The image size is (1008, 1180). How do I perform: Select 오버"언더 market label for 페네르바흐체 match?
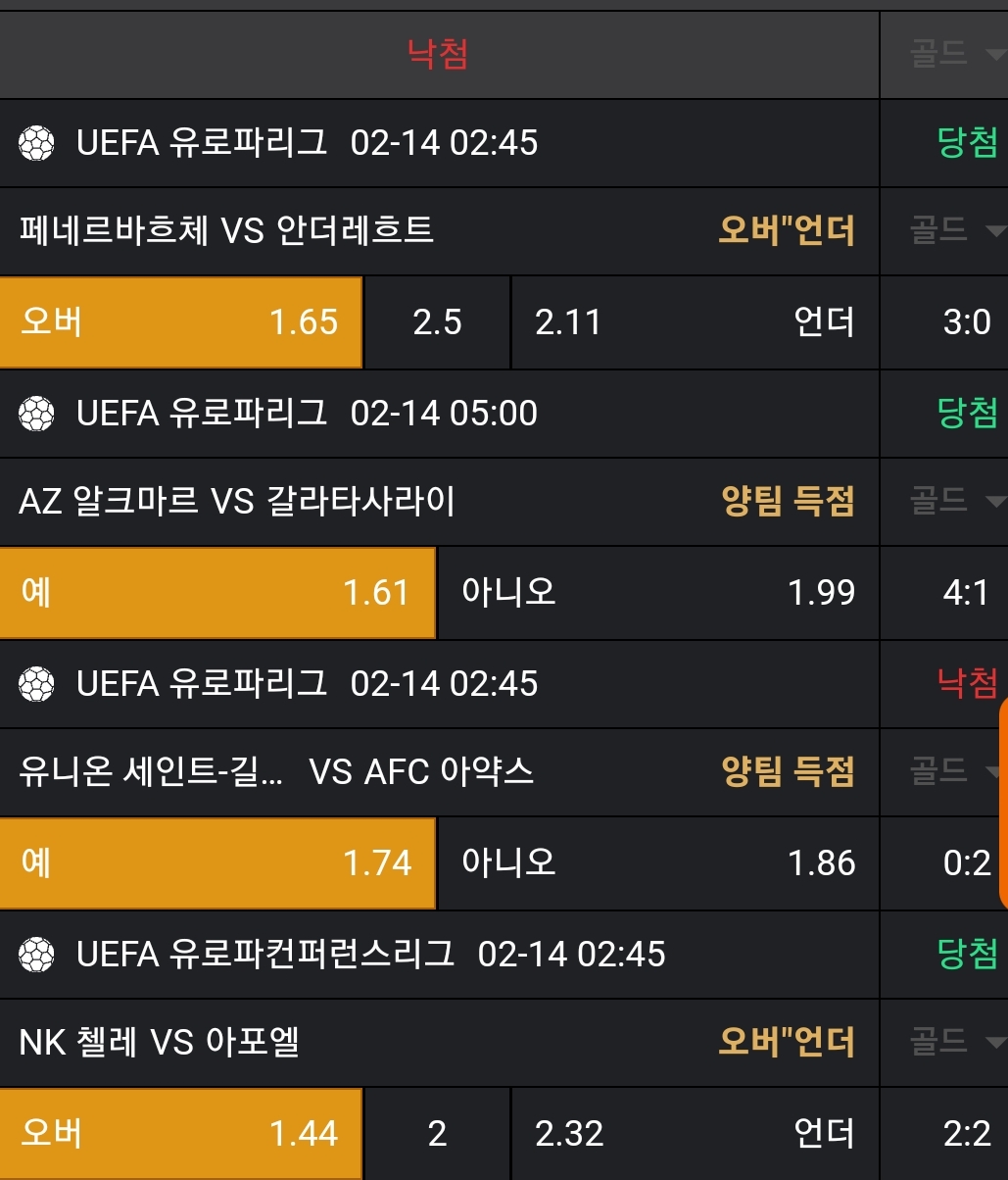(787, 231)
